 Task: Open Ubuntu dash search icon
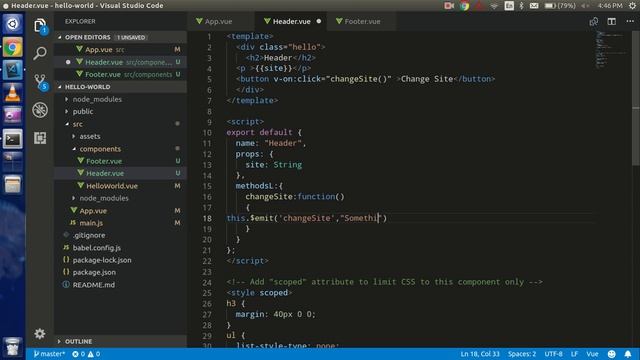(13, 24)
